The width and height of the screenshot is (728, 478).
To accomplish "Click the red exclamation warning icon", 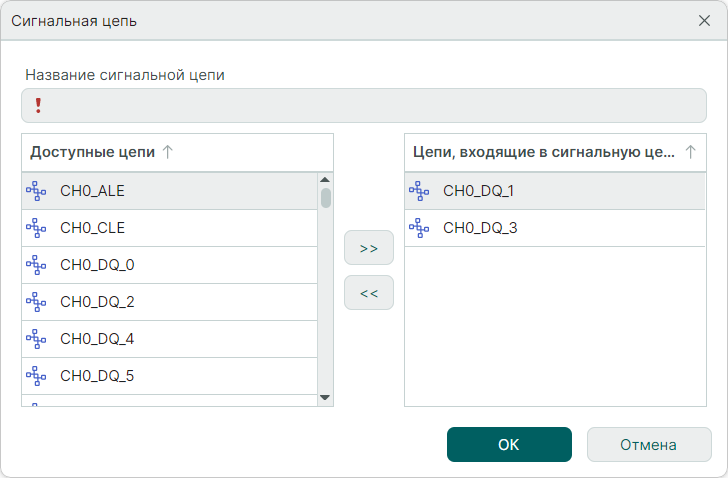I will point(38,105).
